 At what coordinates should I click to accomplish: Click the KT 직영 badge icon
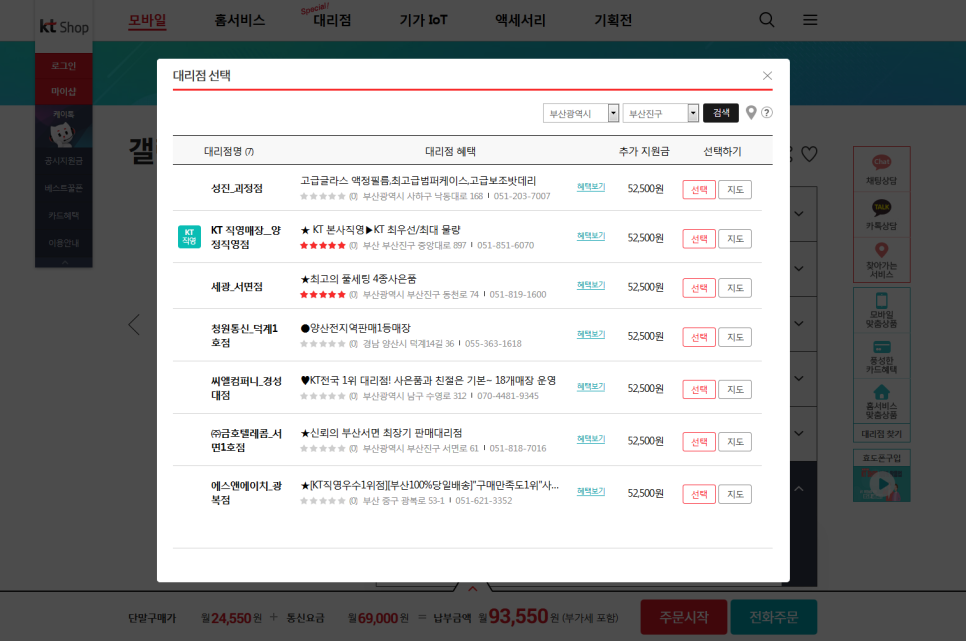[189, 237]
